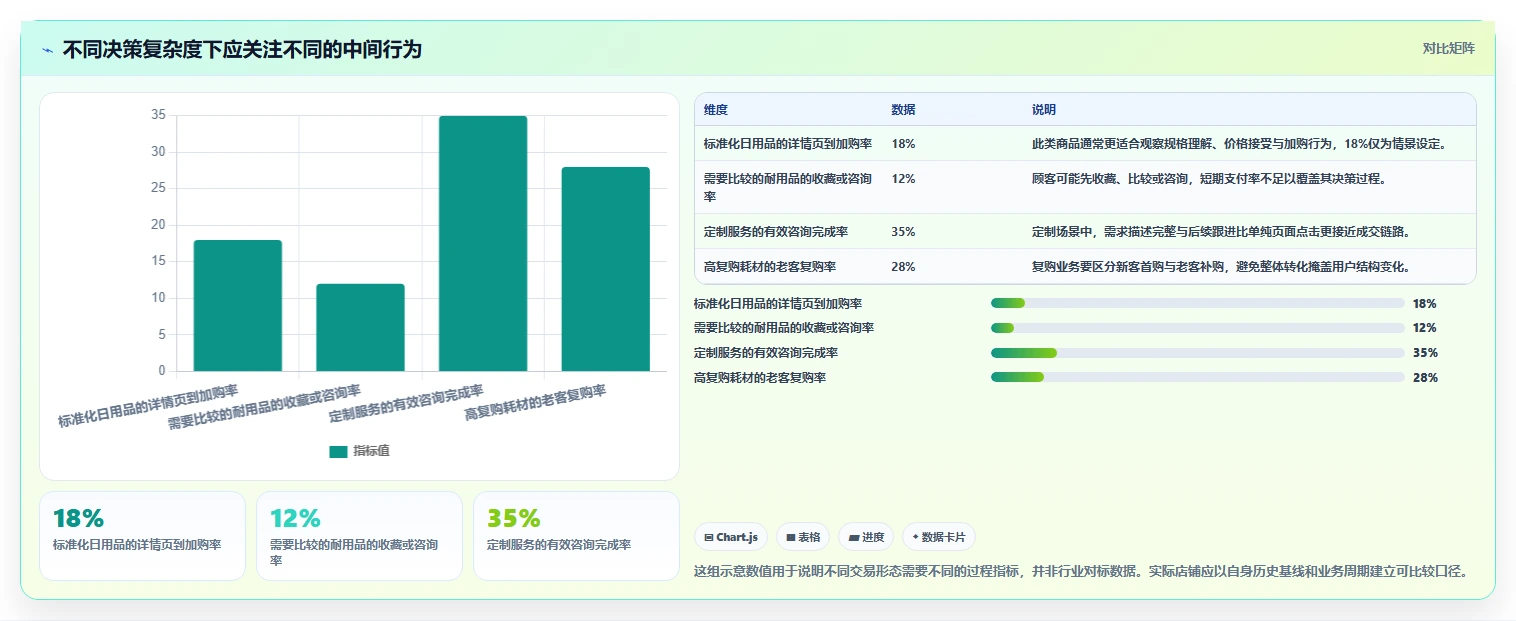1516x621 pixels.
Task: Select the 表格 tag chip
Action: pyautogui.click(x=803, y=537)
